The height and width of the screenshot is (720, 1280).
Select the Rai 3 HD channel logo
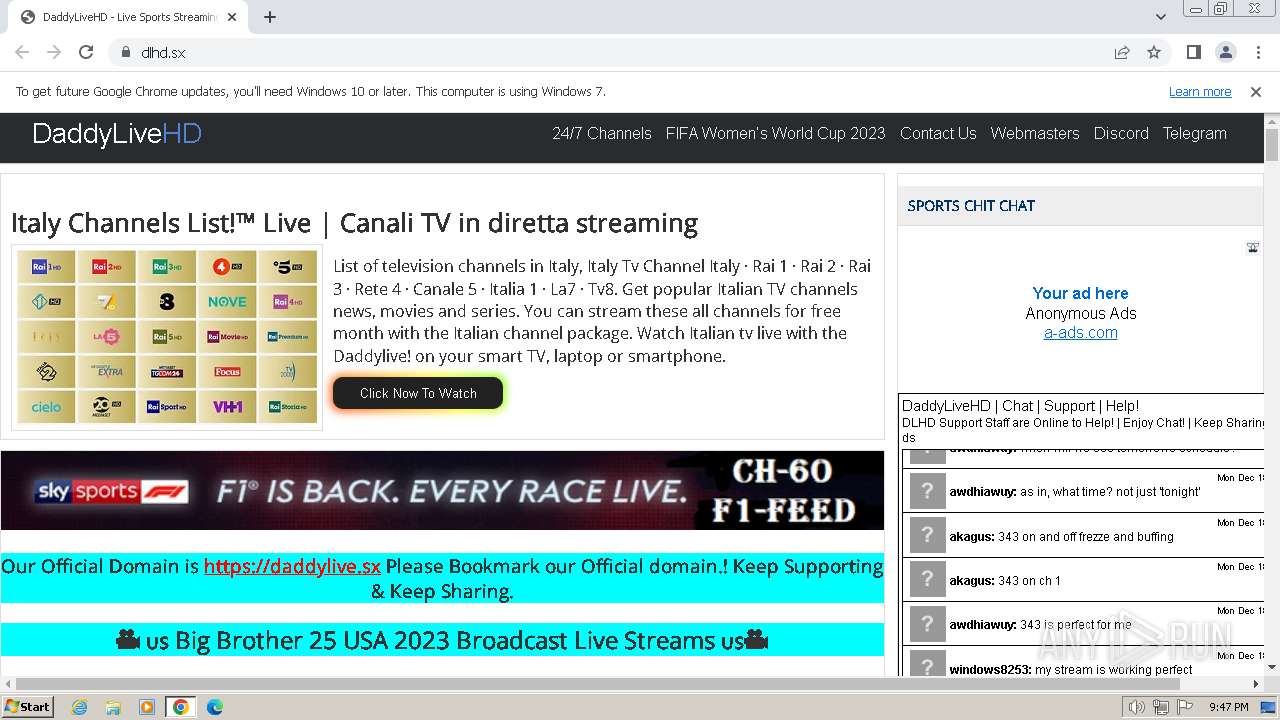(167, 267)
